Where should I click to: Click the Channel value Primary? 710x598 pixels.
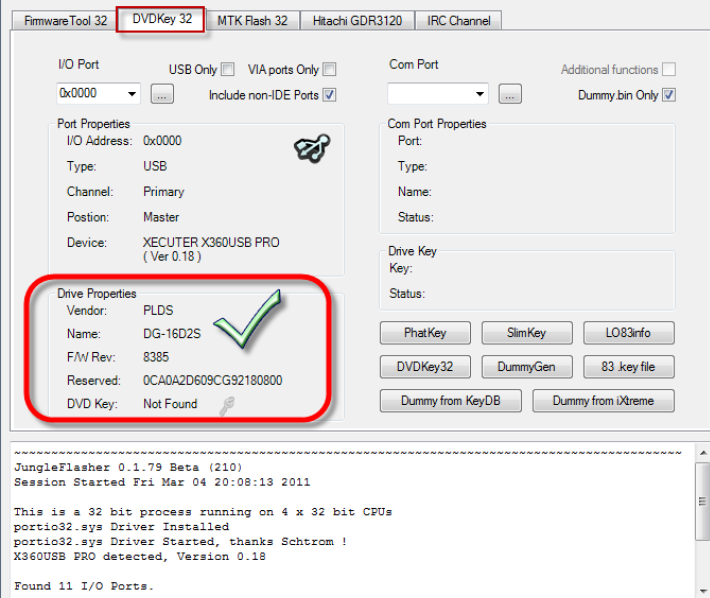click(x=163, y=192)
